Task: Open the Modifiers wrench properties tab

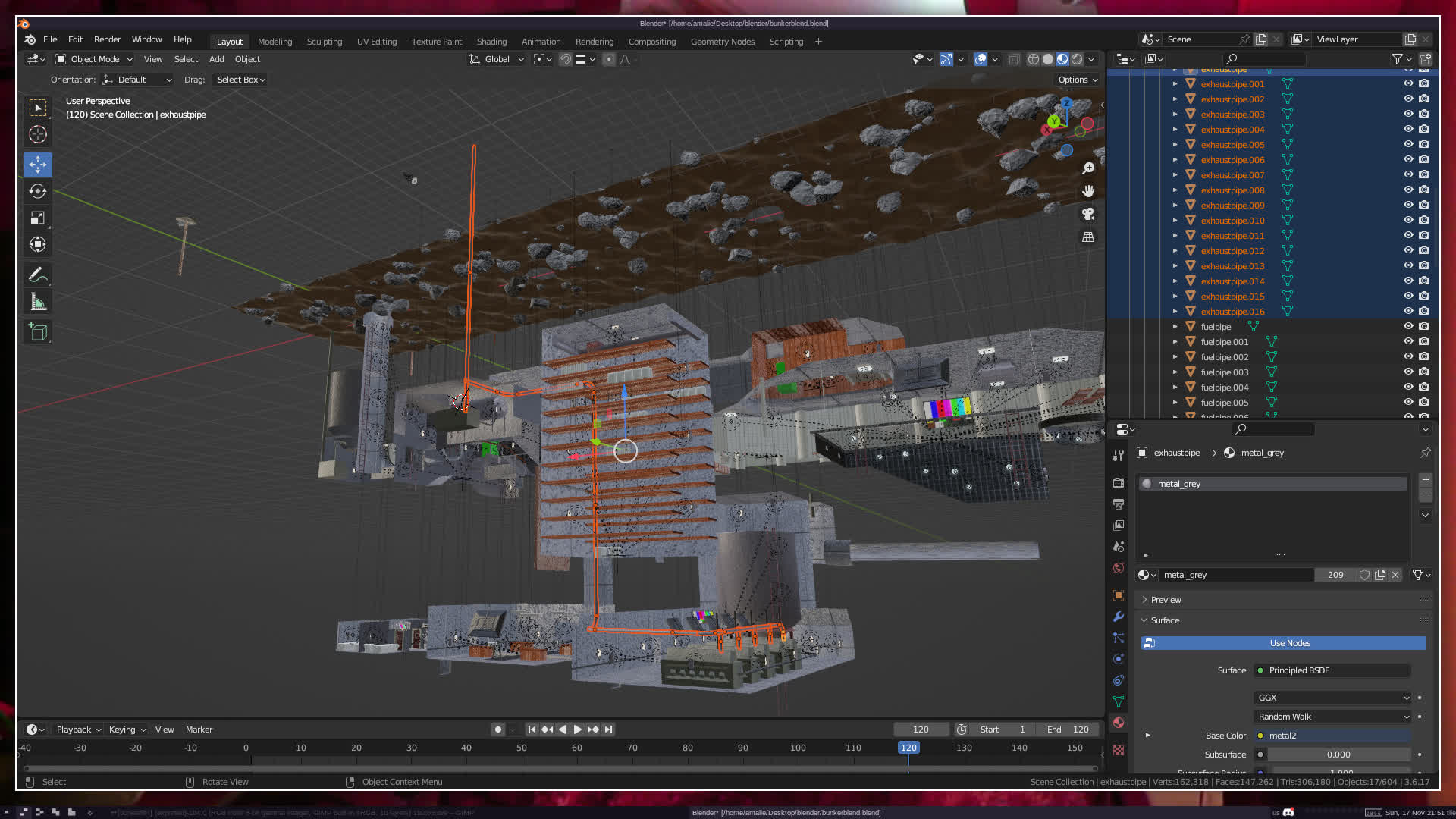Action: [1119, 617]
